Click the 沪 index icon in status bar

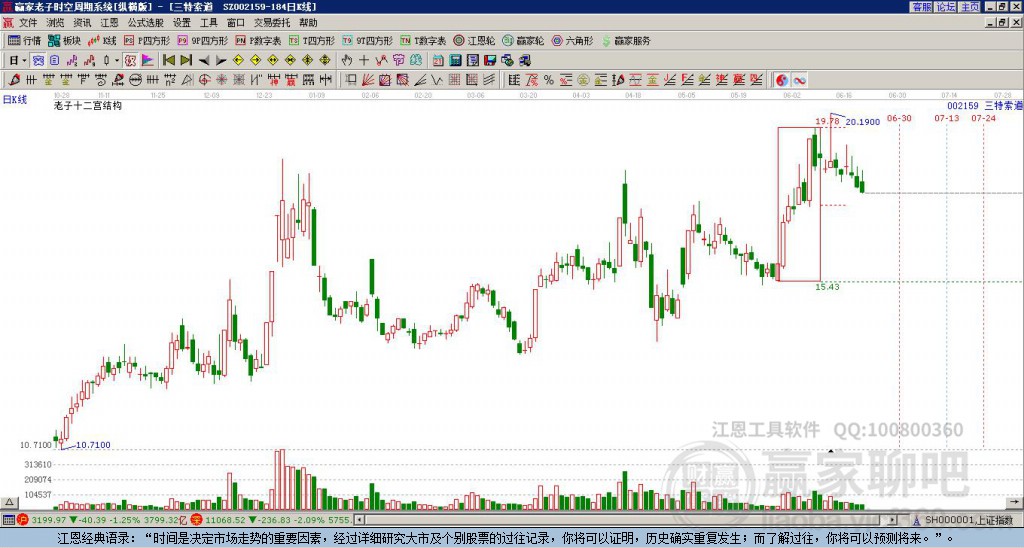23,520
